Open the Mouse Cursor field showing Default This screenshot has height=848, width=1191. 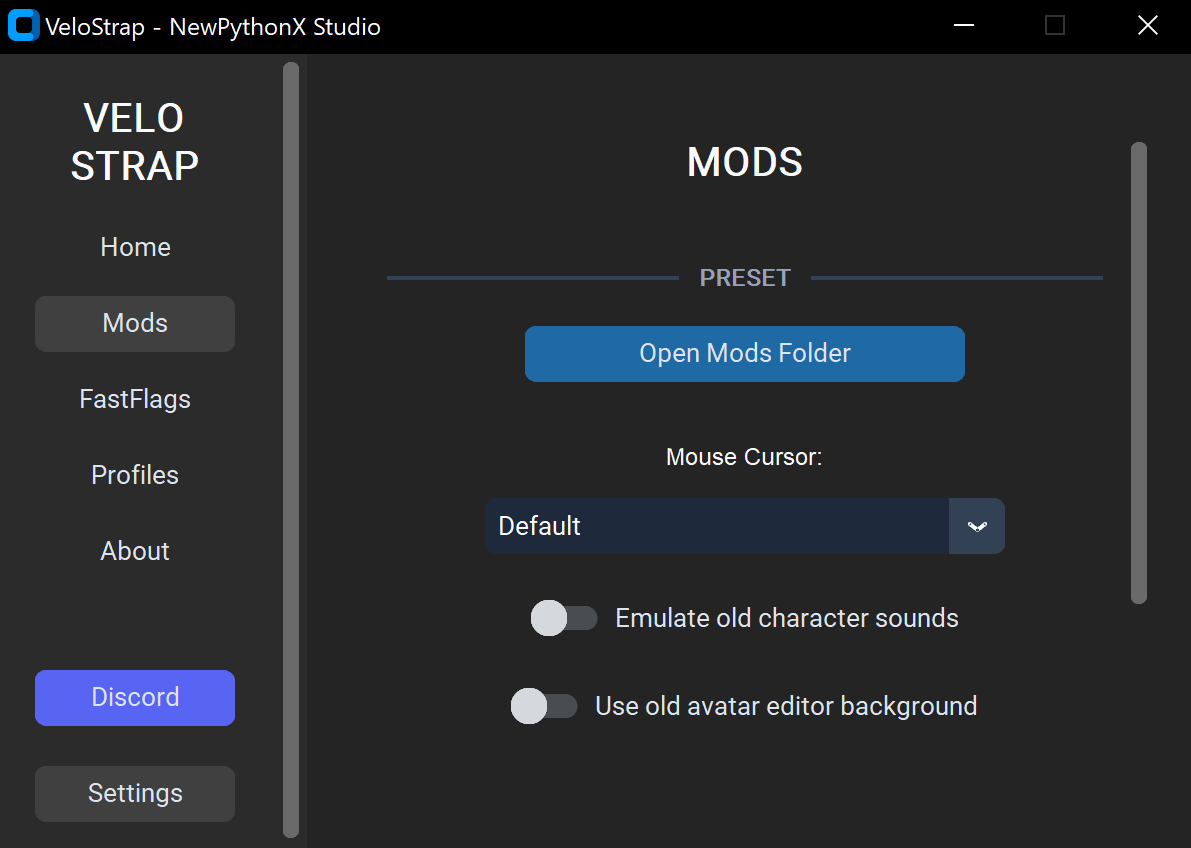tap(716, 526)
